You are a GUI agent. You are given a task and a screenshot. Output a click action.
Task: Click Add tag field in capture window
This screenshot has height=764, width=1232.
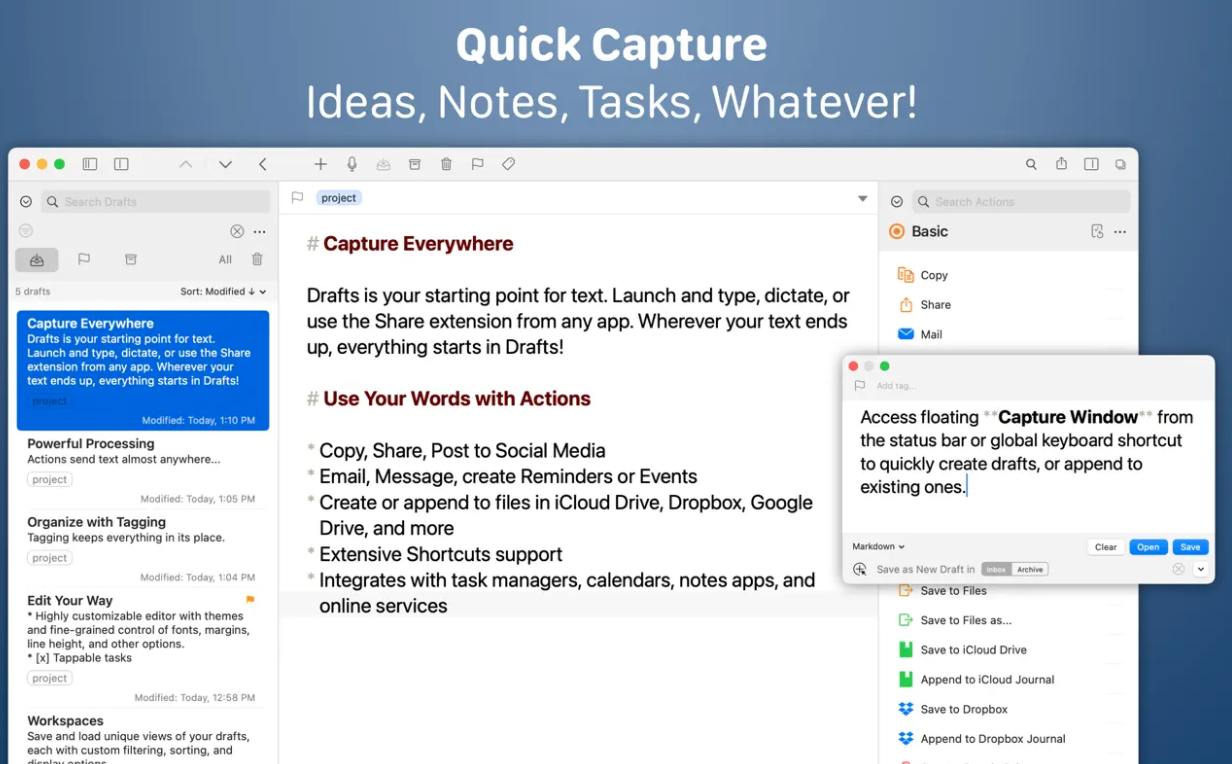896,386
